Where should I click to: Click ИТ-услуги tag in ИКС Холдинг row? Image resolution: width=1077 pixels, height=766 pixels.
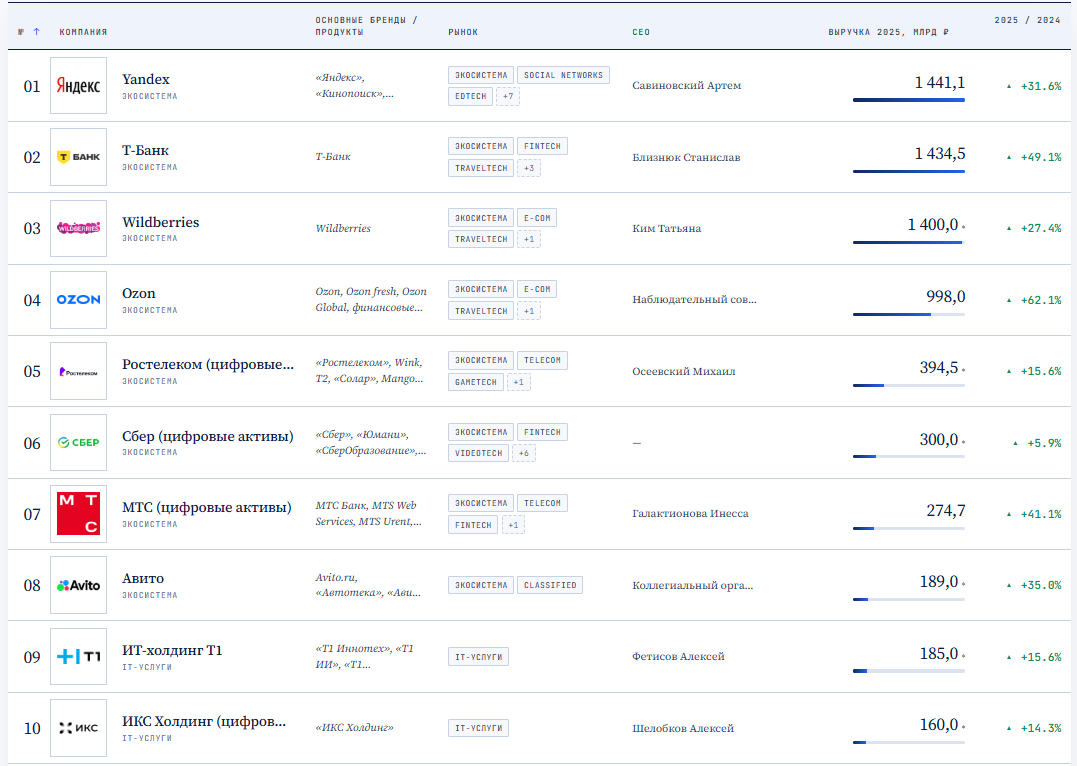(478, 728)
